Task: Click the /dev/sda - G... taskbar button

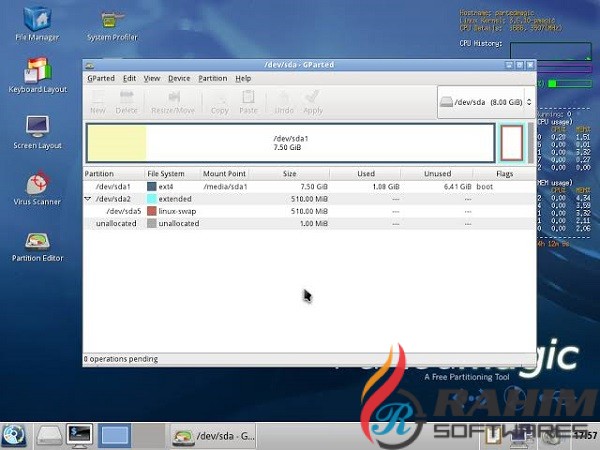Action: click(213, 436)
